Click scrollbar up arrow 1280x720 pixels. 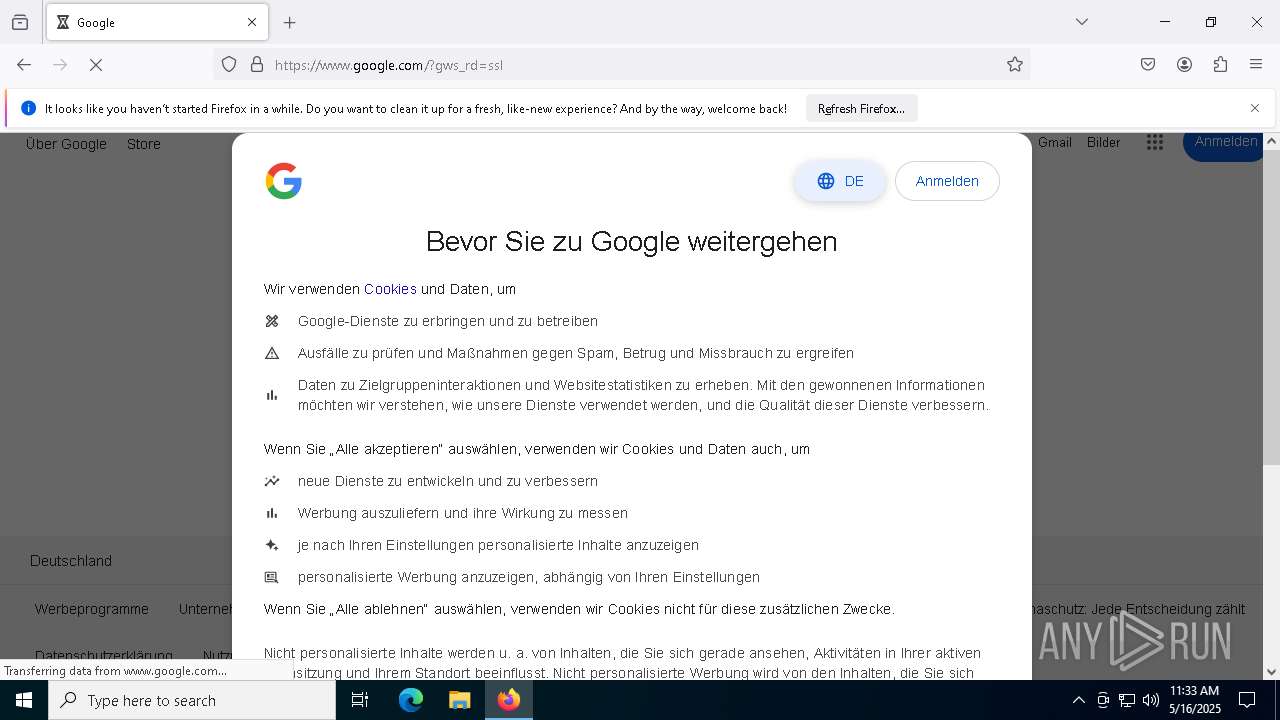[1271, 141]
